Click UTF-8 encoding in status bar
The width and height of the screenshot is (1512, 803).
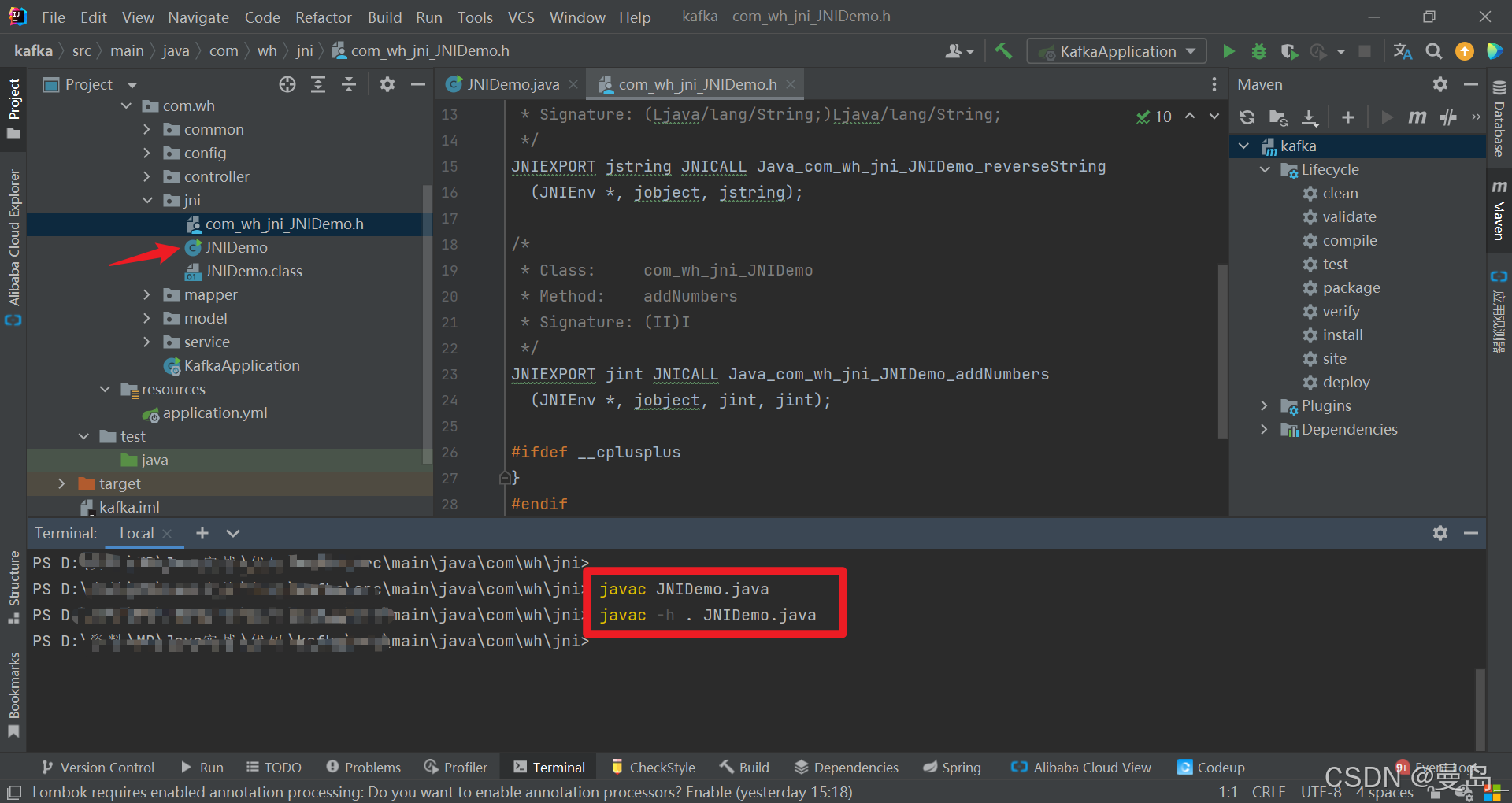coord(1321,792)
